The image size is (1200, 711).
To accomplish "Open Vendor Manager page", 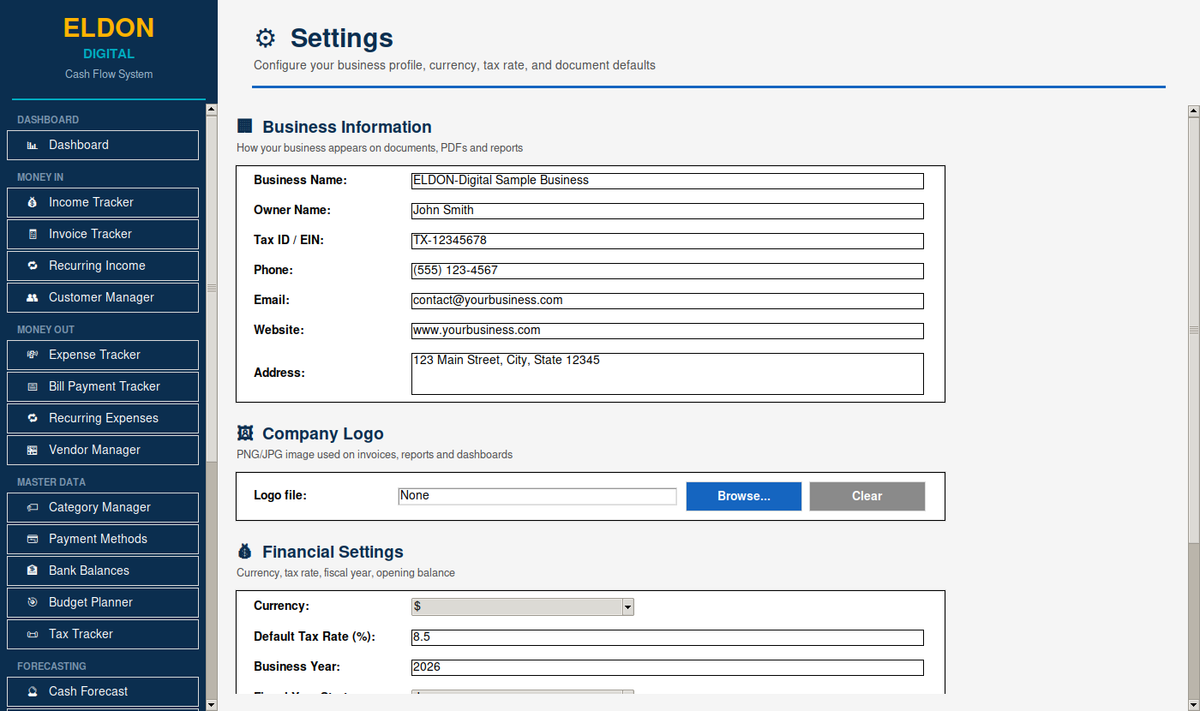I will (x=103, y=451).
